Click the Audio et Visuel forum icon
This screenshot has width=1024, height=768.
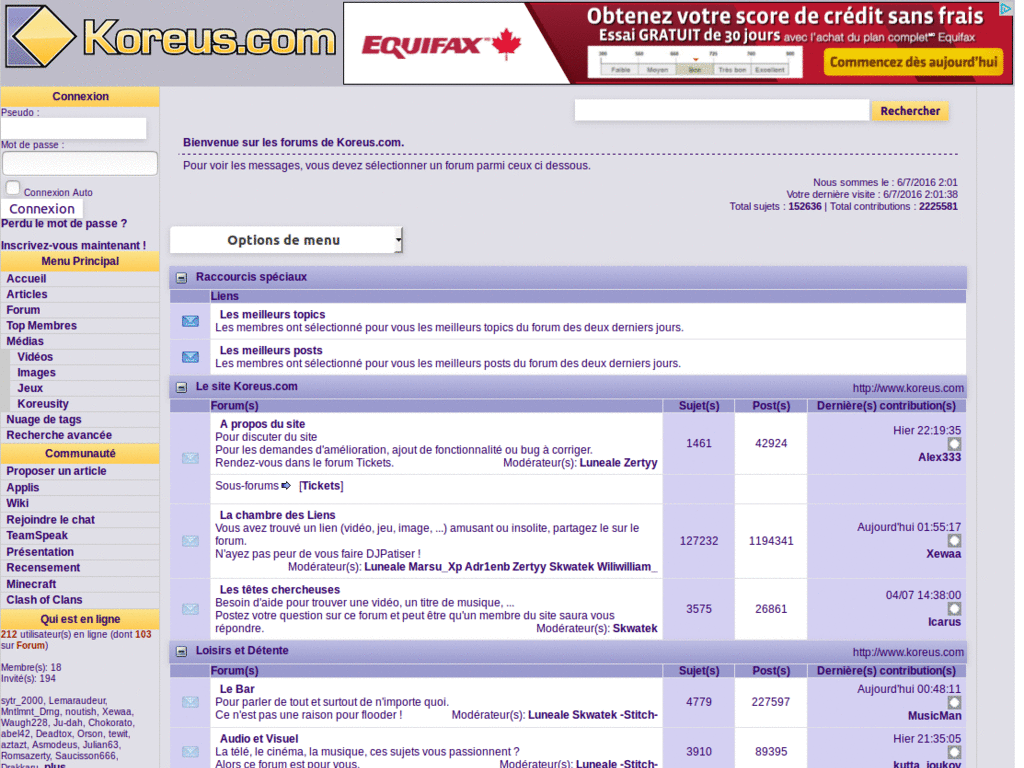[x=190, y=752]
